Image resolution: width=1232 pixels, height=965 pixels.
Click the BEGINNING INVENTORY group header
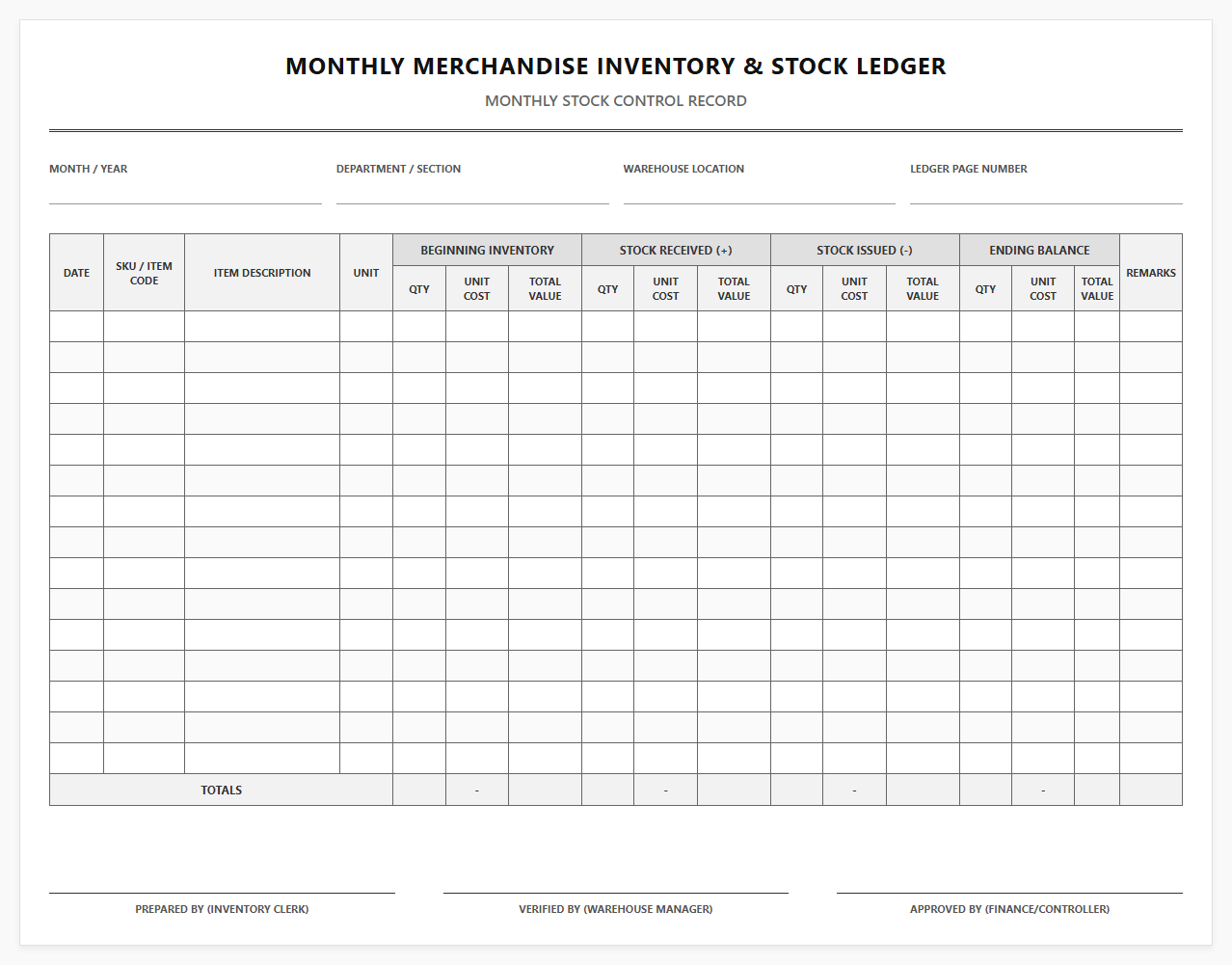(487, 250)
